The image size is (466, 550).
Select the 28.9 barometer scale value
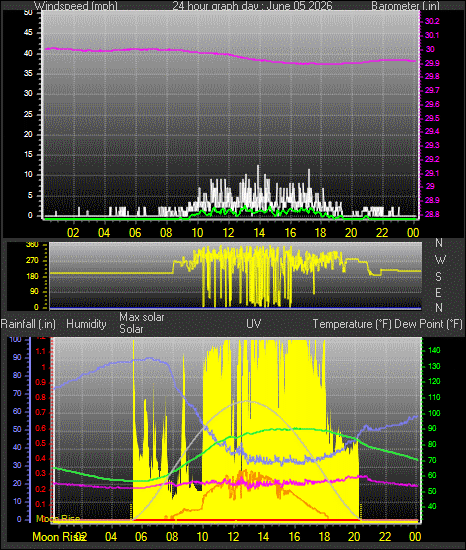click(432, 200)
